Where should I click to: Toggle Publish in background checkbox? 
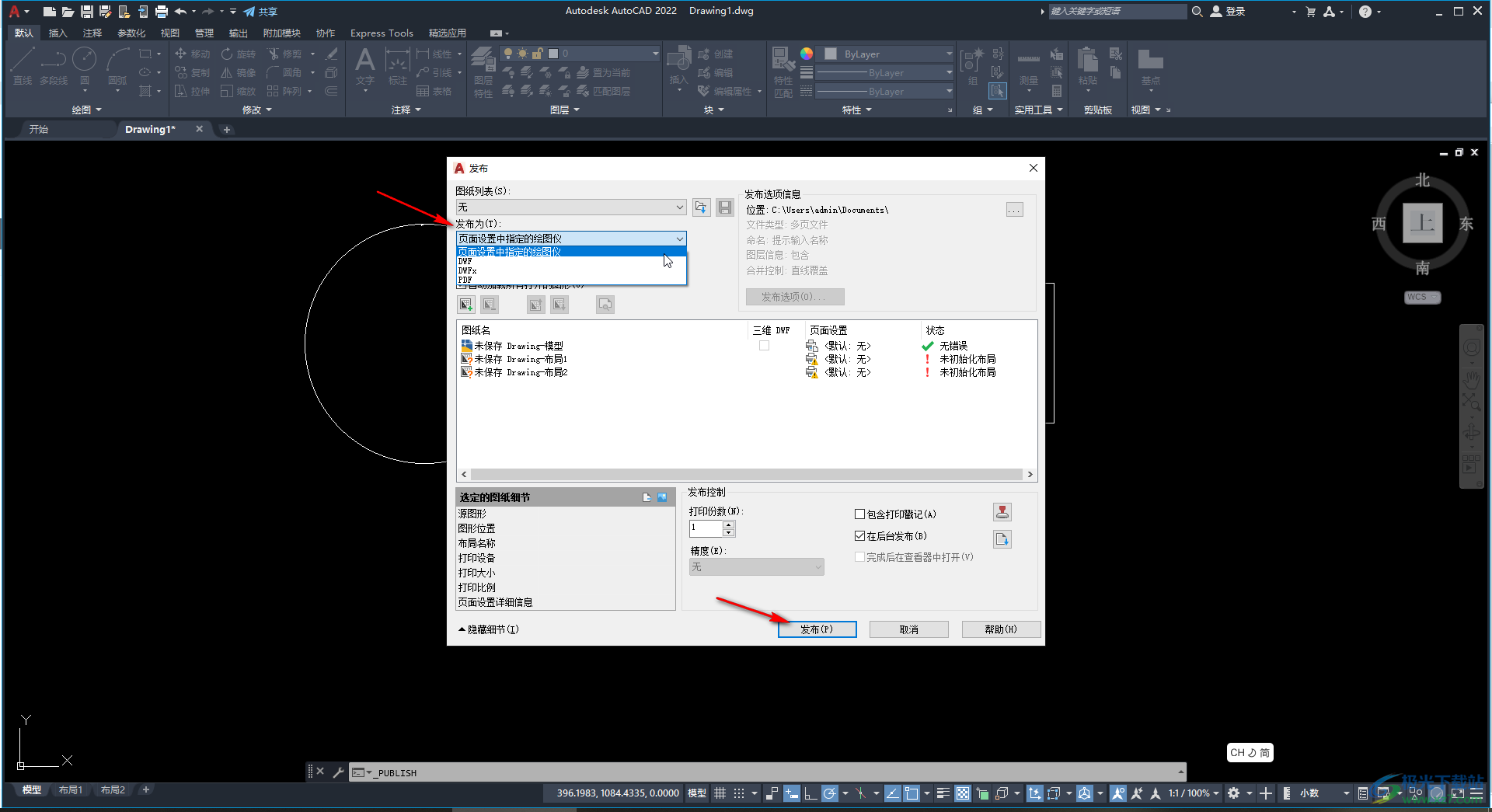click(859, 536)
